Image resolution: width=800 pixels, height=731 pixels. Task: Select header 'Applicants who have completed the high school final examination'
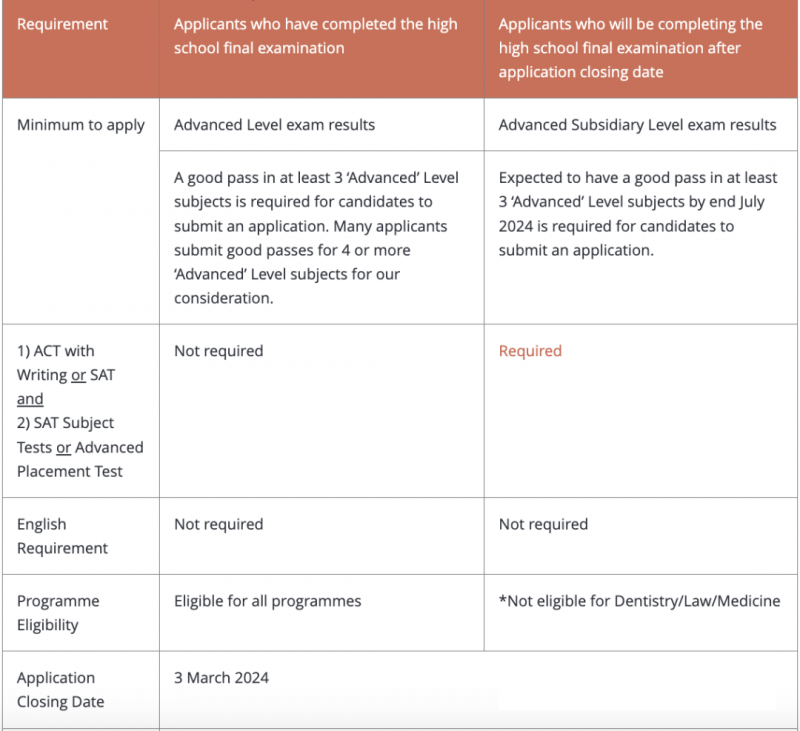pyautogui.click(x=315, y=36)
